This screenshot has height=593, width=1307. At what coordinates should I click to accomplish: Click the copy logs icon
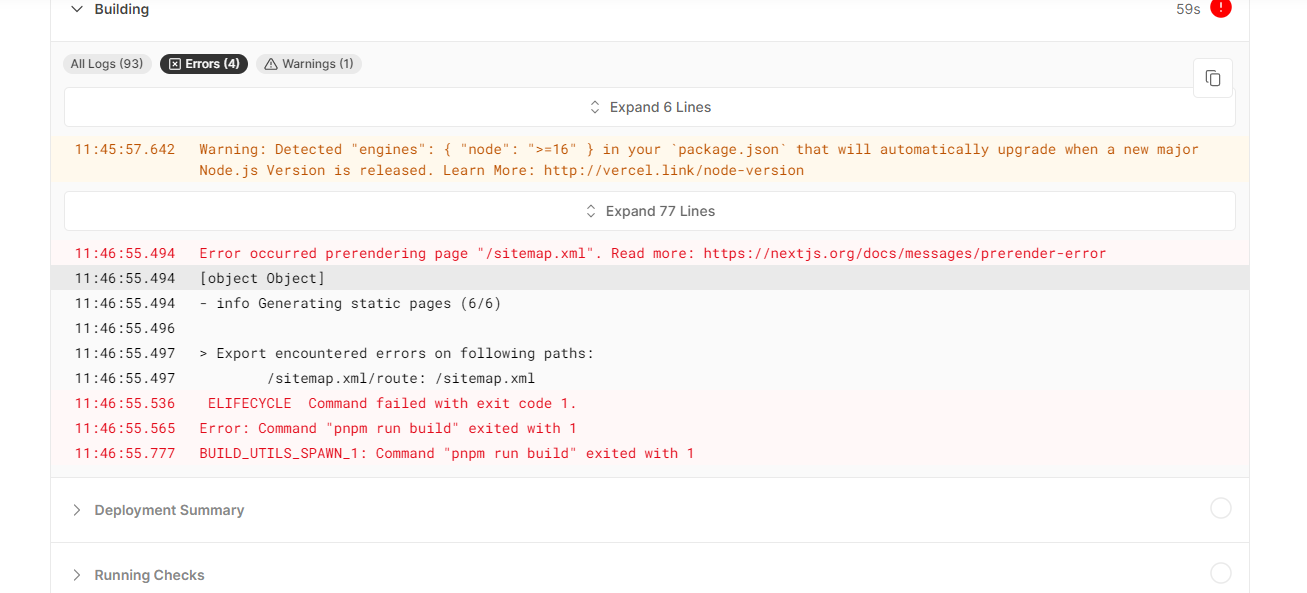coord(1213,77)
